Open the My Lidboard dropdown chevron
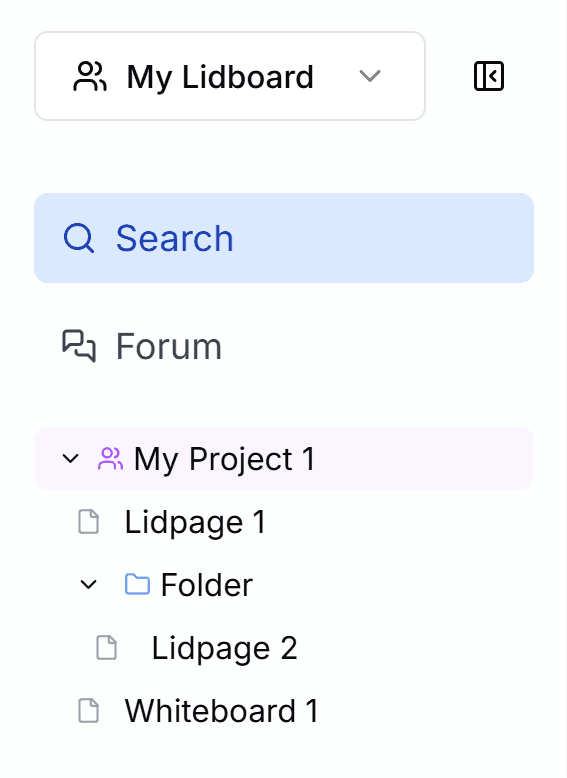The image size is (567, 778). 370,76
